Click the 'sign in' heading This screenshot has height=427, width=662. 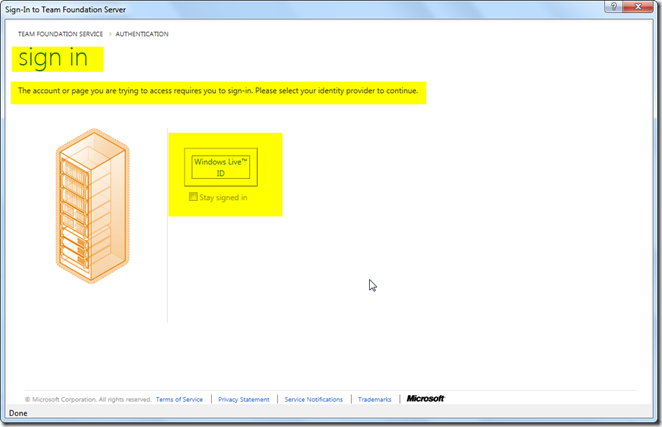pyautogui.click(x=53, y=58)
